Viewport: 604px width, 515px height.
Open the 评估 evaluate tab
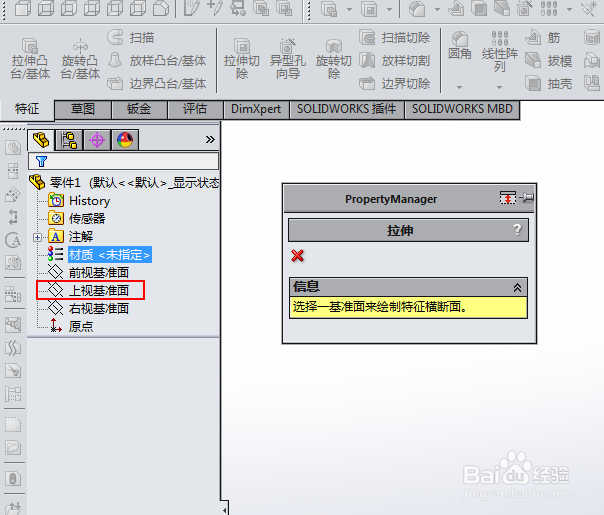tap(195, 109)
